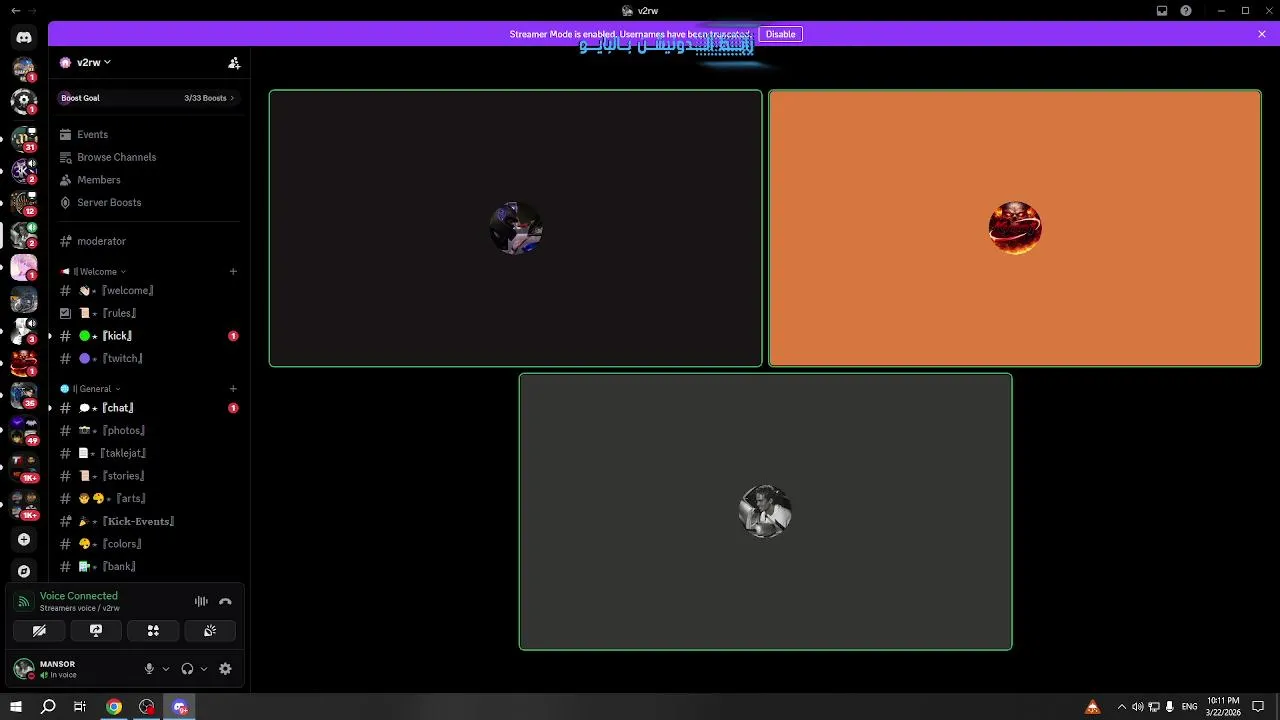Select the dark-background participant tile
This screenshot has width=1280, height=720.
coord(515,228)
